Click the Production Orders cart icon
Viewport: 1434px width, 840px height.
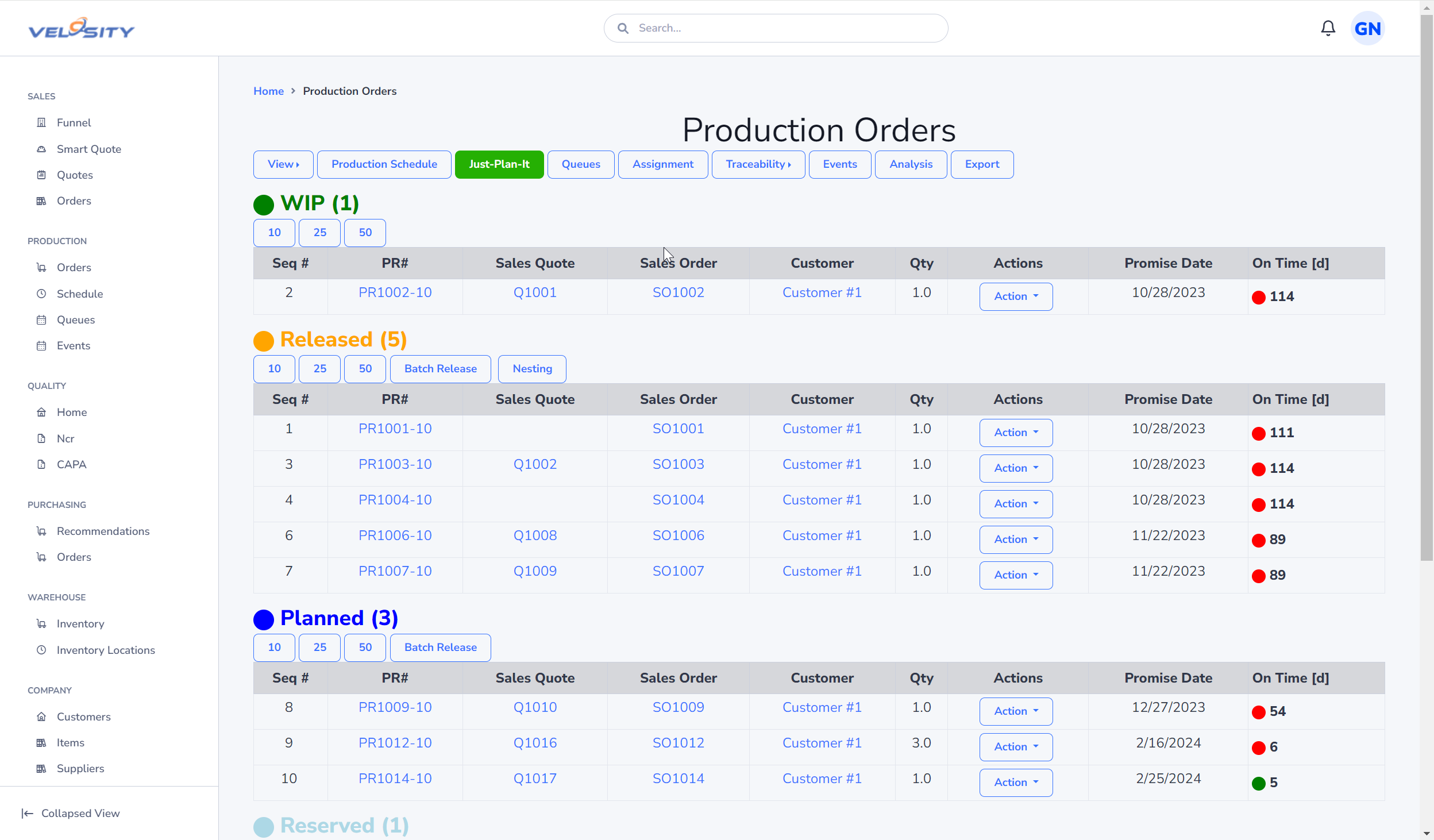click(x=41, y=267)
